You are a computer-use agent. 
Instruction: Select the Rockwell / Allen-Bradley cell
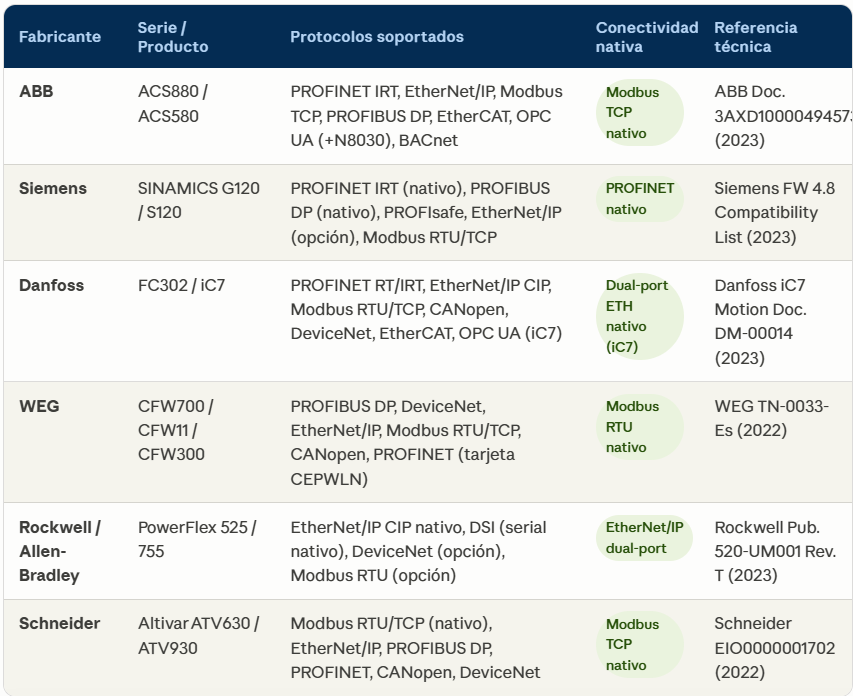click(x=60, y=551)
